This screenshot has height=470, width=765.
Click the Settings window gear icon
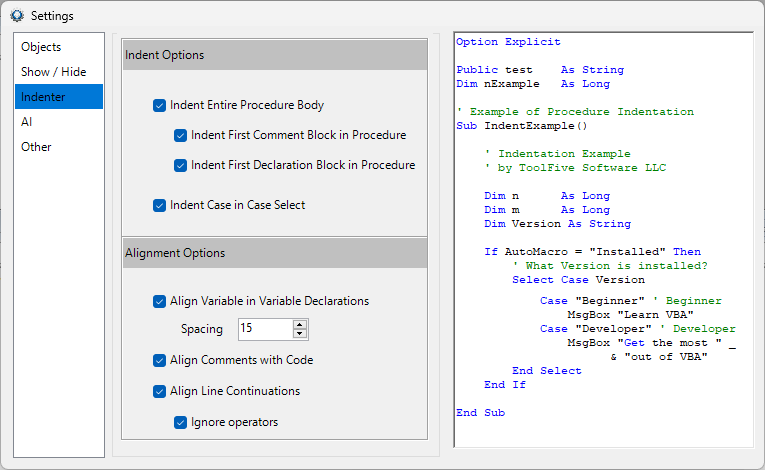tap(17, 16)
